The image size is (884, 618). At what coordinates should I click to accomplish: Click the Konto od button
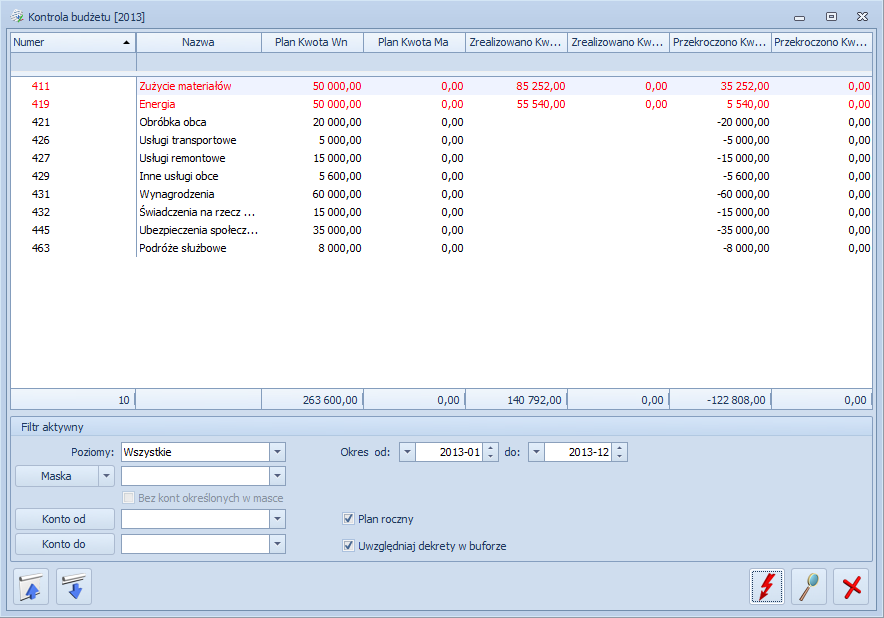[64, 519]
